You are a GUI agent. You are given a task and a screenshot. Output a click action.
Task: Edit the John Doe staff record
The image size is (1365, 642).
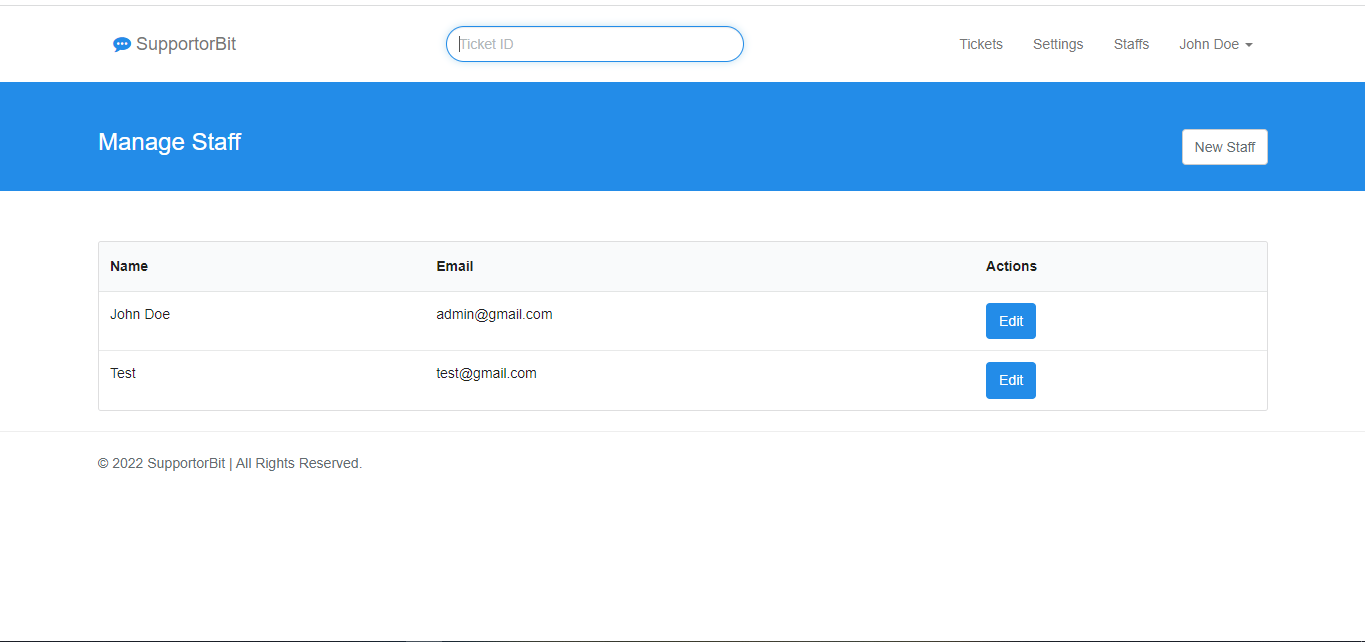(x=1010, y=321)
